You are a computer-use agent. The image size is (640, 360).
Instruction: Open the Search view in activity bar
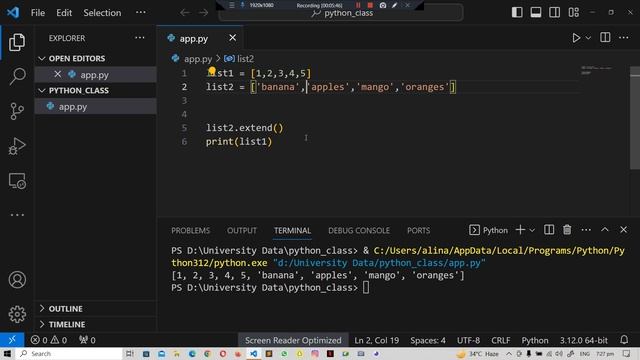pyautogui.click(x=17, y=76)
